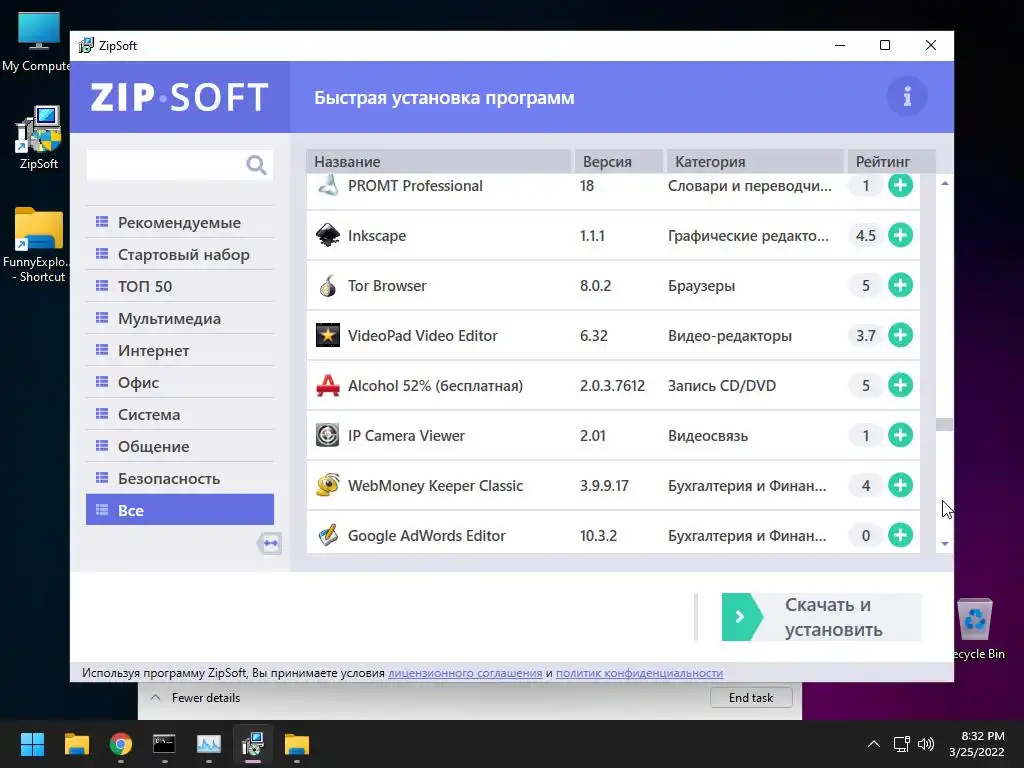Sort list by Название column
Screen dimensions: 1024x768
[438, 161]
